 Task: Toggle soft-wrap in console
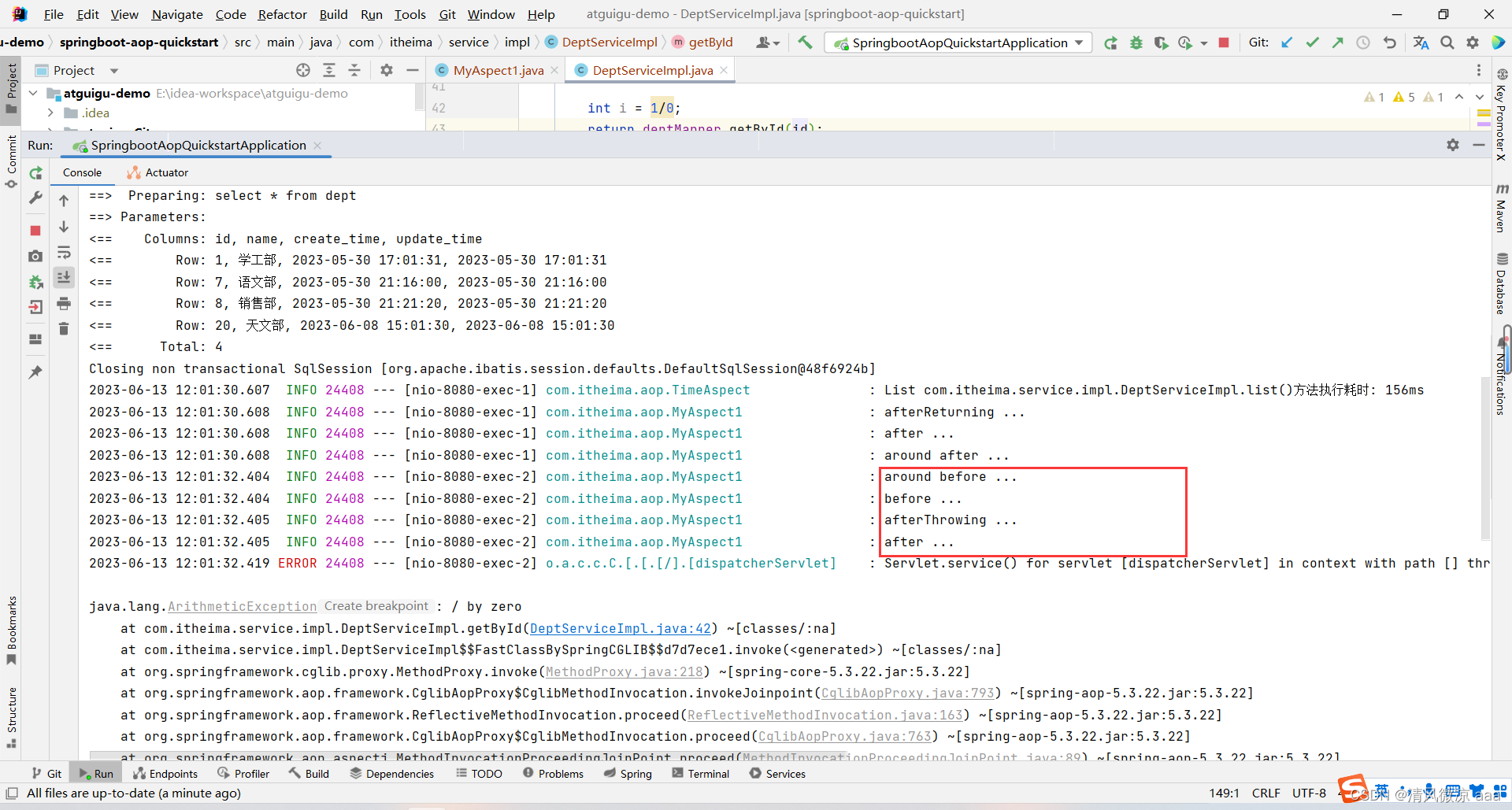pyautogui.click(x=64, y=253)
